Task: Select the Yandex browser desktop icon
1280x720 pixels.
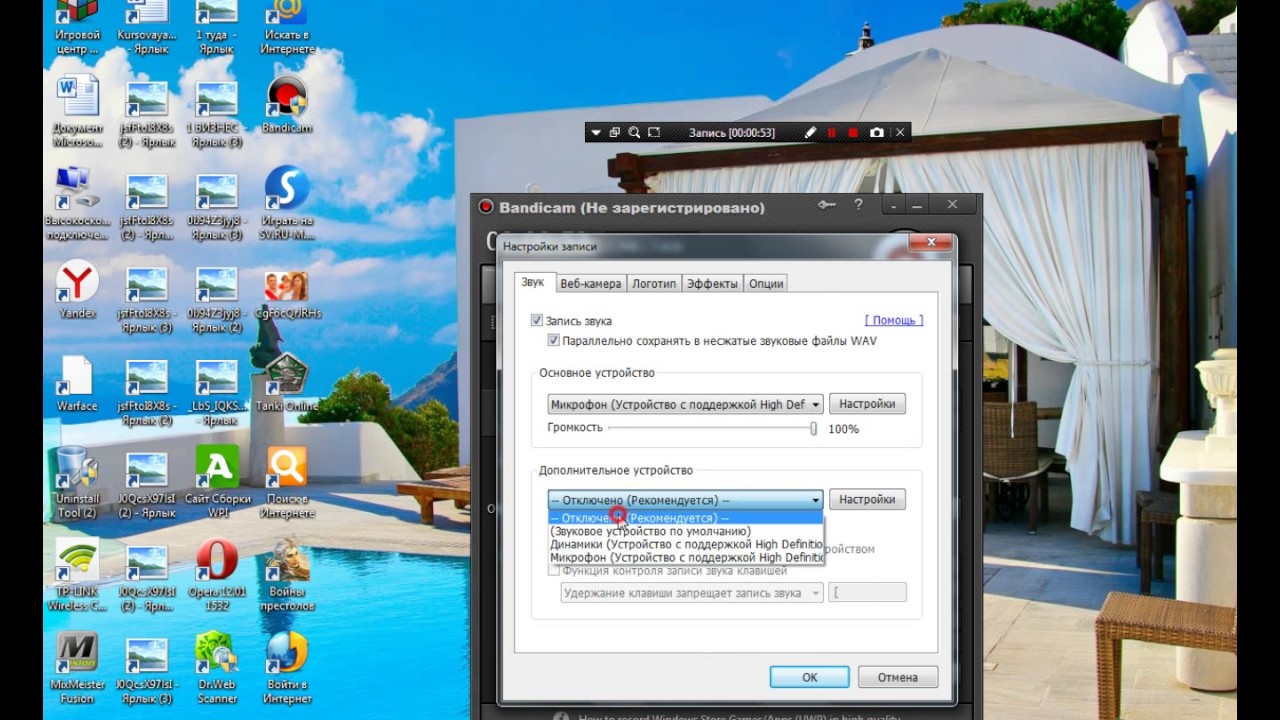Action: coord(77,290)
